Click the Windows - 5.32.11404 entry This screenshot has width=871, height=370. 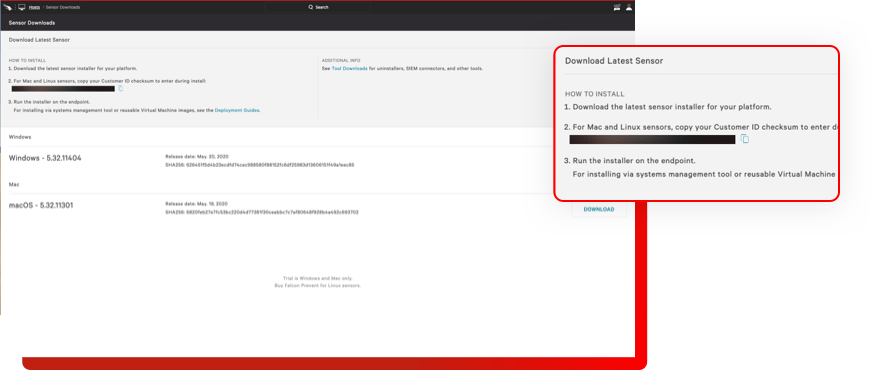45,158
